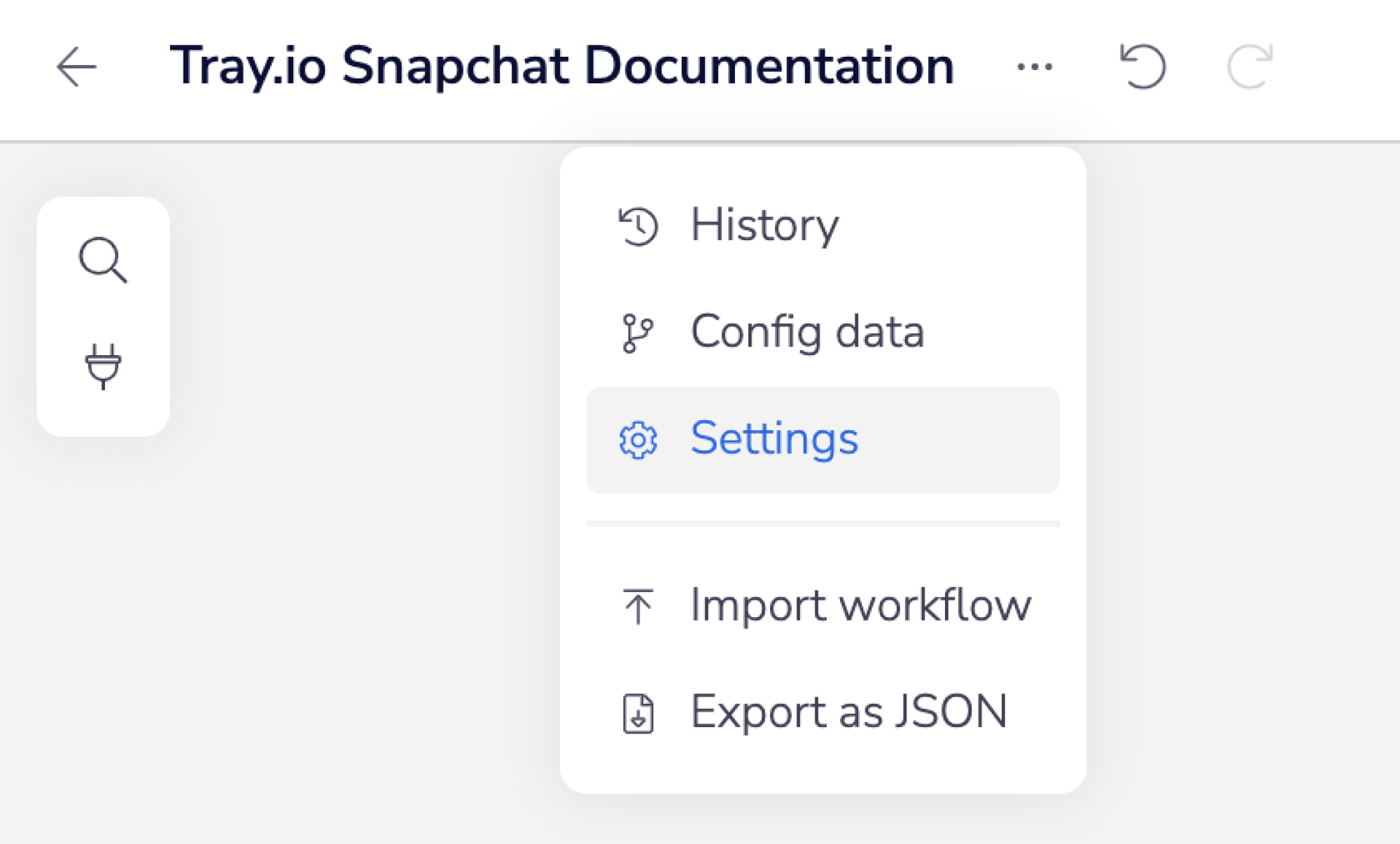Image resolution: width=1400 pixels, height=844 pixels.
Task: Click the Config data branch icon
Action: (x=637, y=333)
